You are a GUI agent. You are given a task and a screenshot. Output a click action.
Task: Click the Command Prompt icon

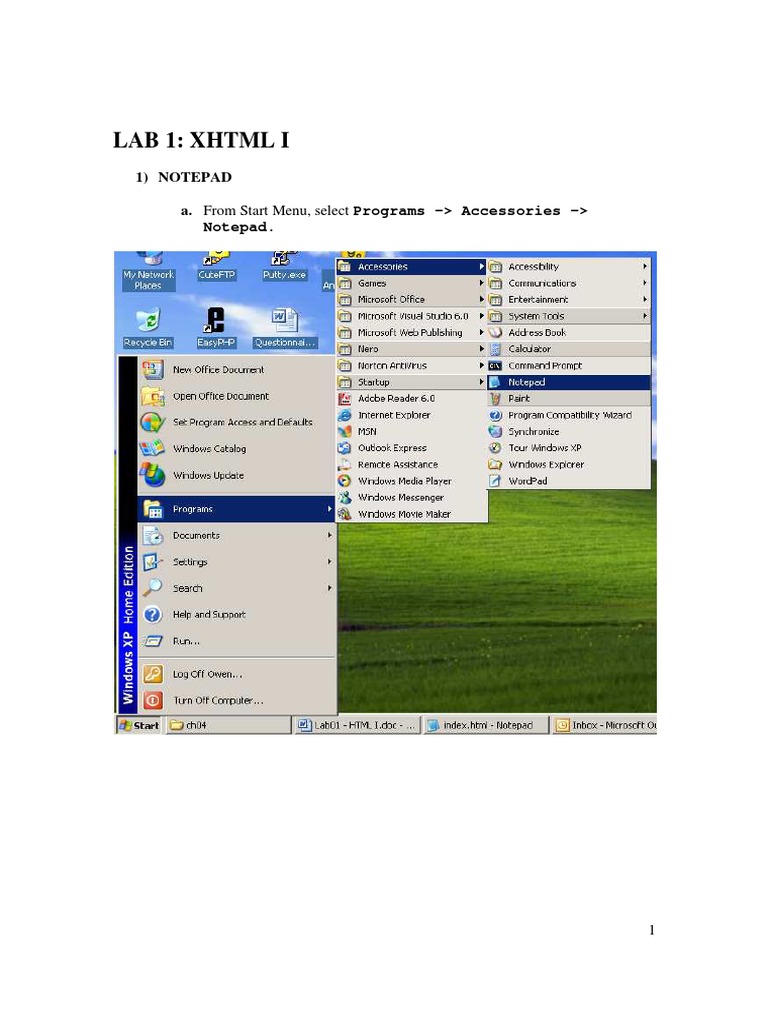click(x=496, y=366)
